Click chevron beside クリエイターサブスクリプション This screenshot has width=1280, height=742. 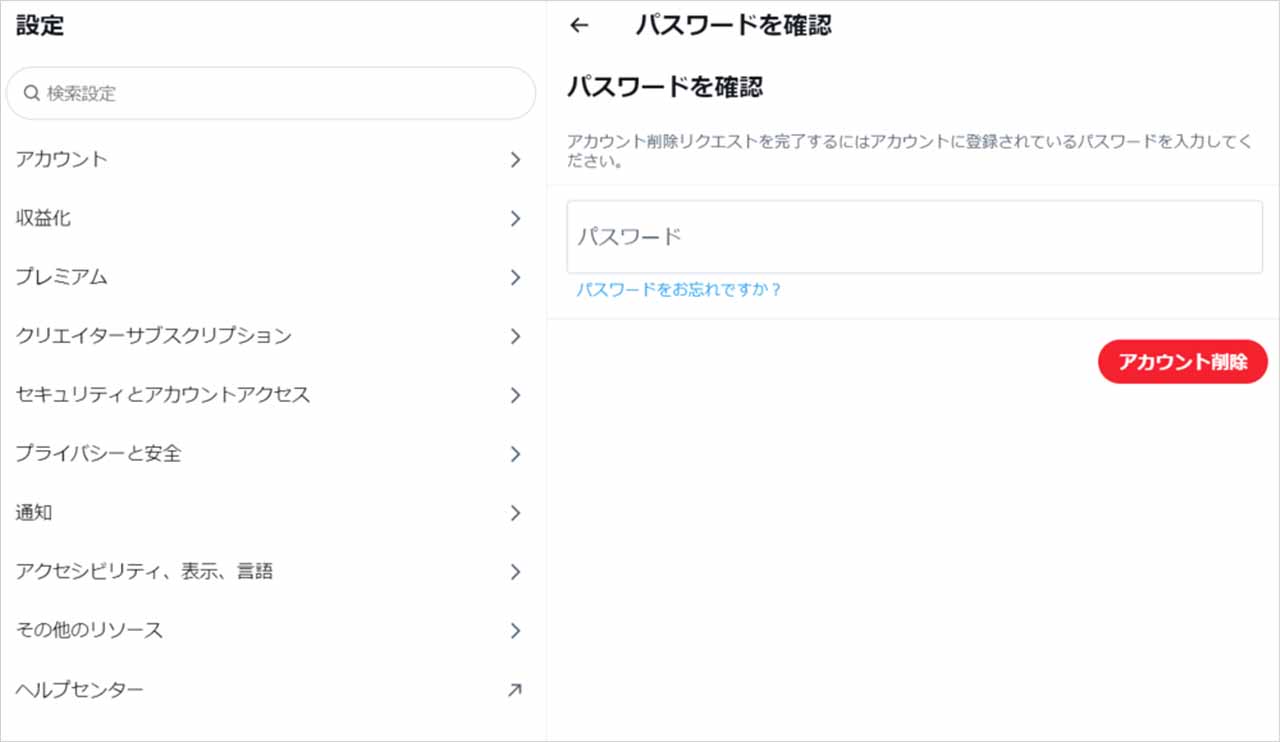point(515,336)
